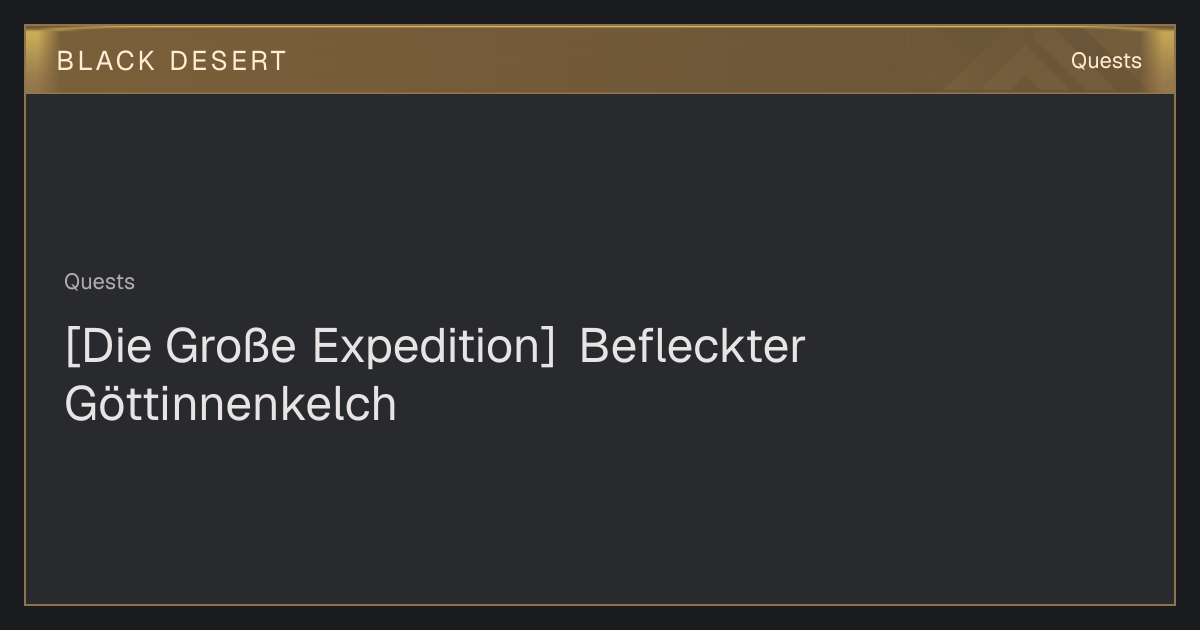
Task: Select the Quests breadcrumb above the title
Action: coord(99,282)
